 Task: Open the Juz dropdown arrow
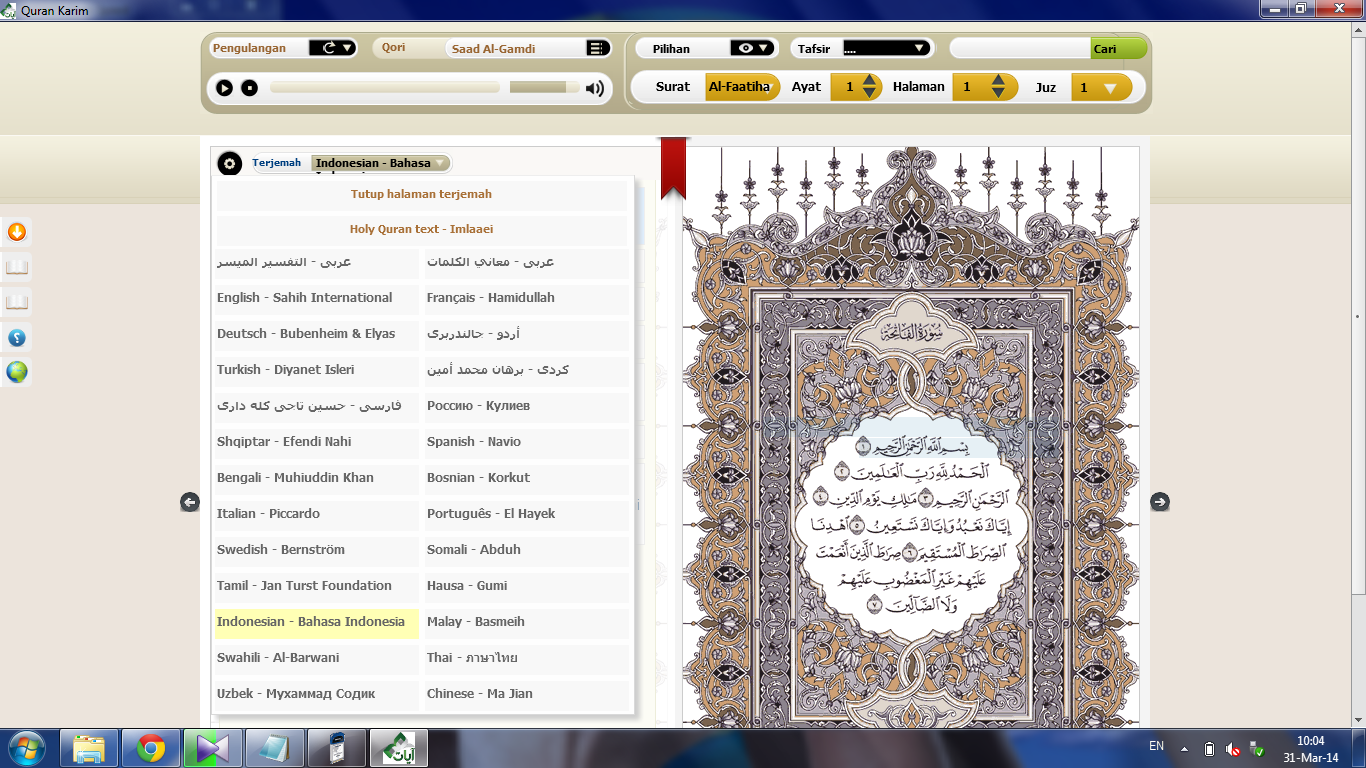click(x=1110, y=88)
